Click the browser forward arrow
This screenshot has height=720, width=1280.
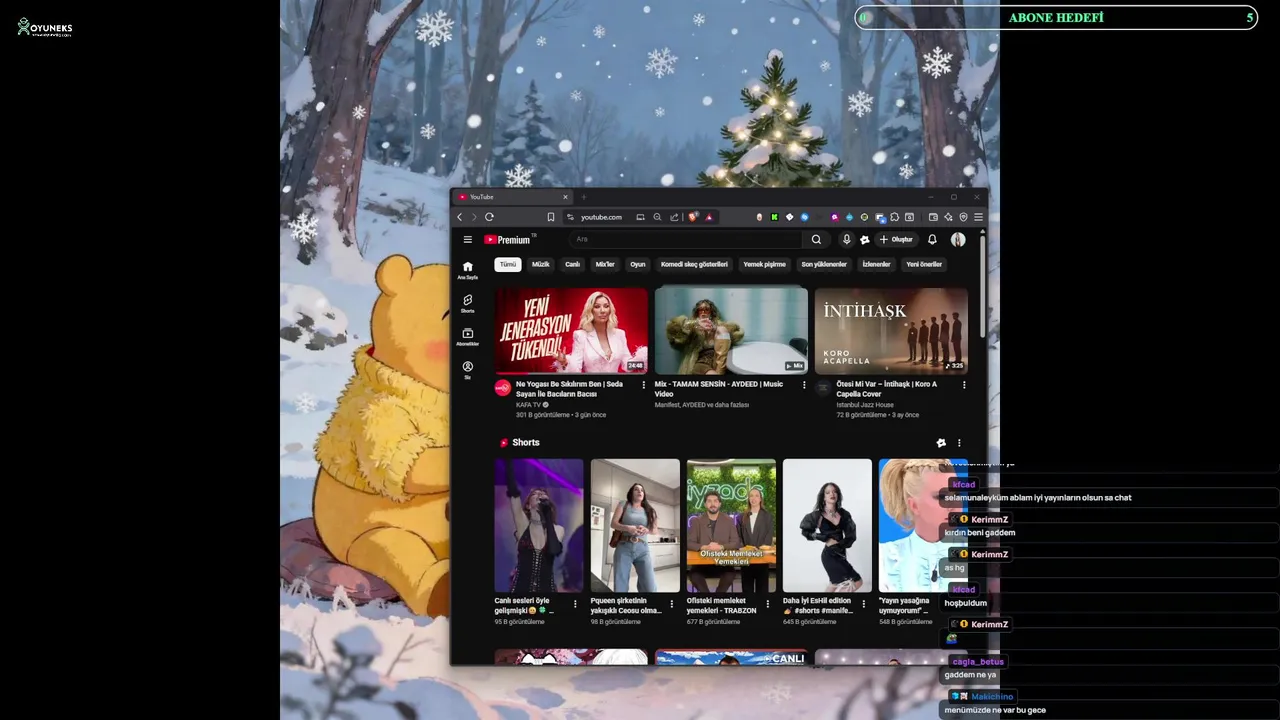(x=474, y=217)
